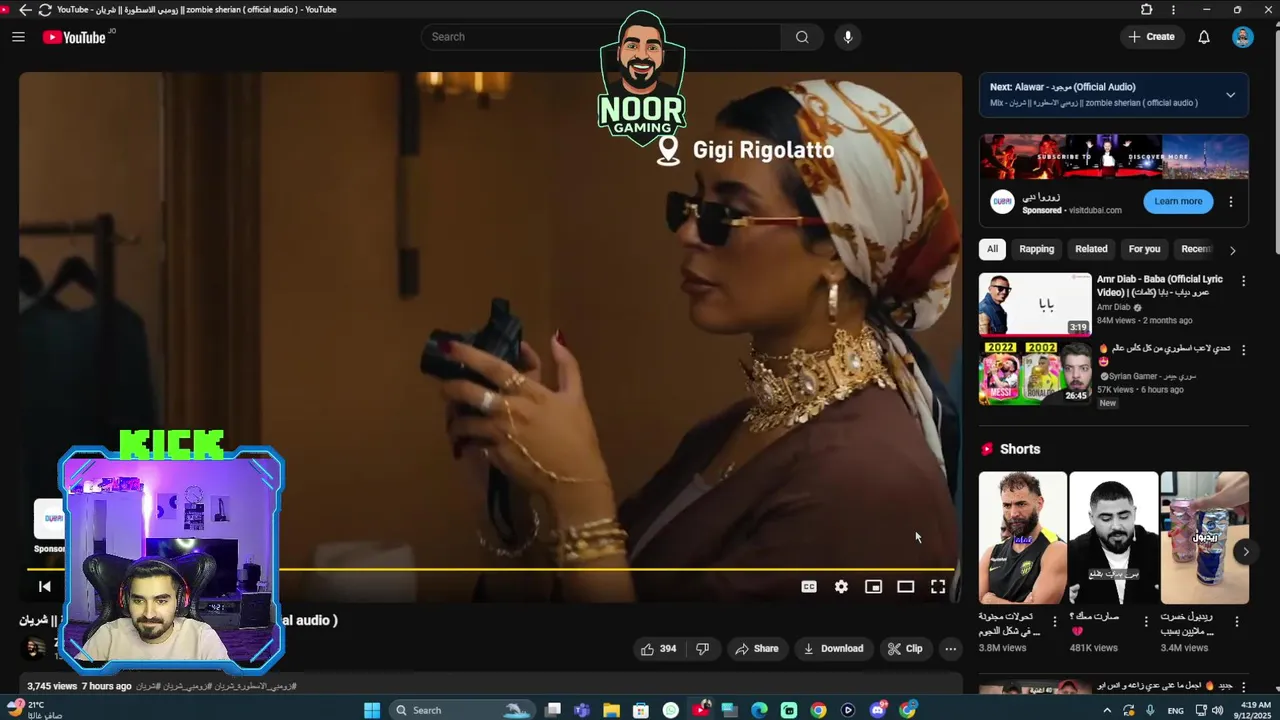Open the title bar's three-dot app menu
This screenshot has height=720, width=1280.
point(1173,9)
